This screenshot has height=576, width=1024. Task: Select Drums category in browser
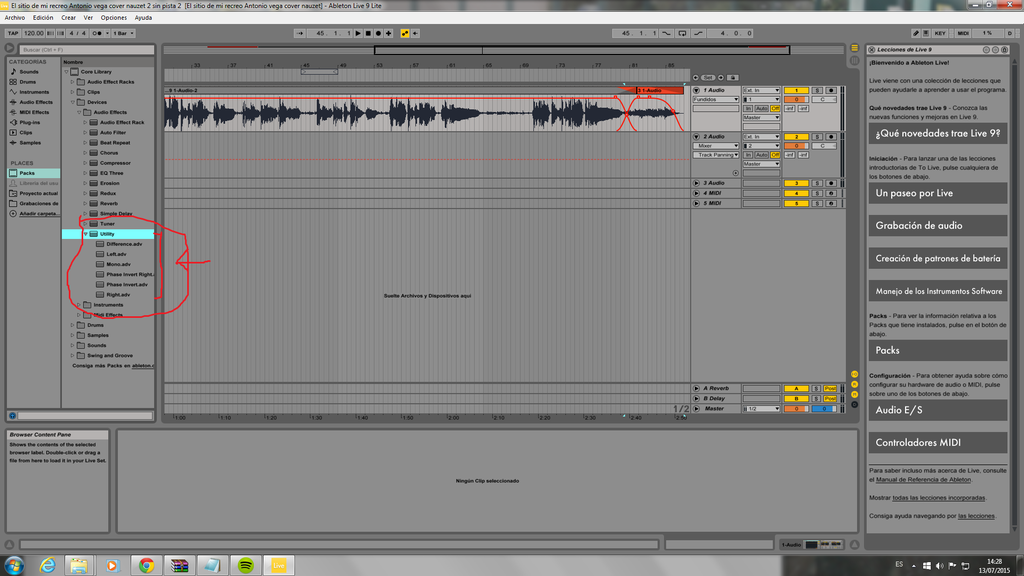coord(27,82)
